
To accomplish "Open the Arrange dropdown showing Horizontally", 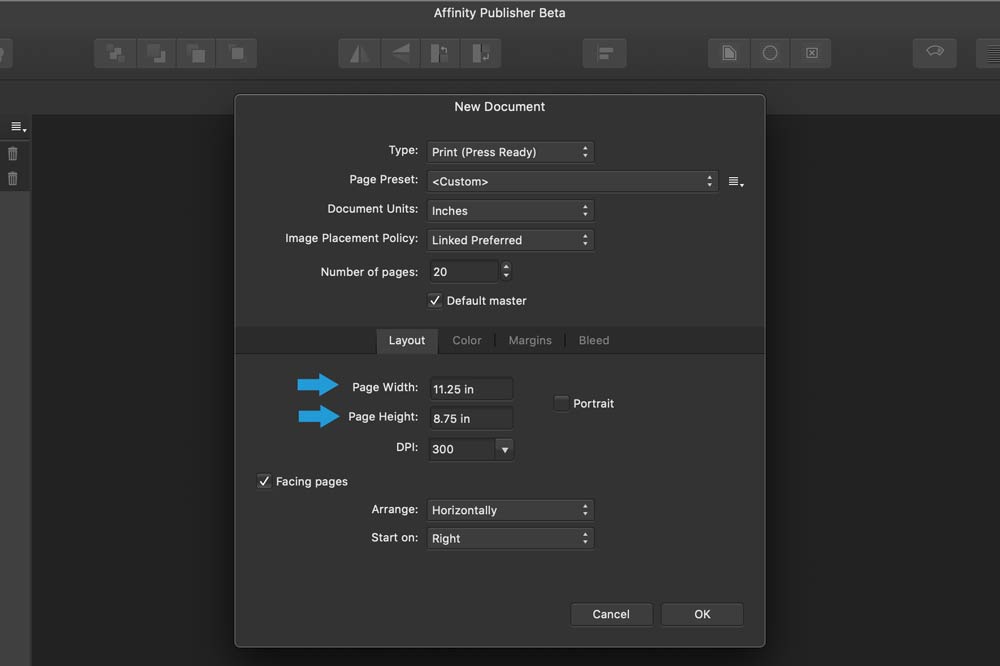I will pos(510,510).
